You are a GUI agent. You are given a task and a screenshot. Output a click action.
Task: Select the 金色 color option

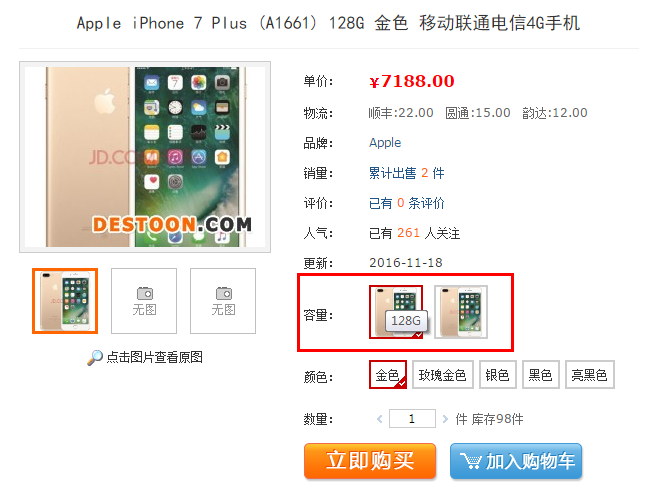coord(388,375)
